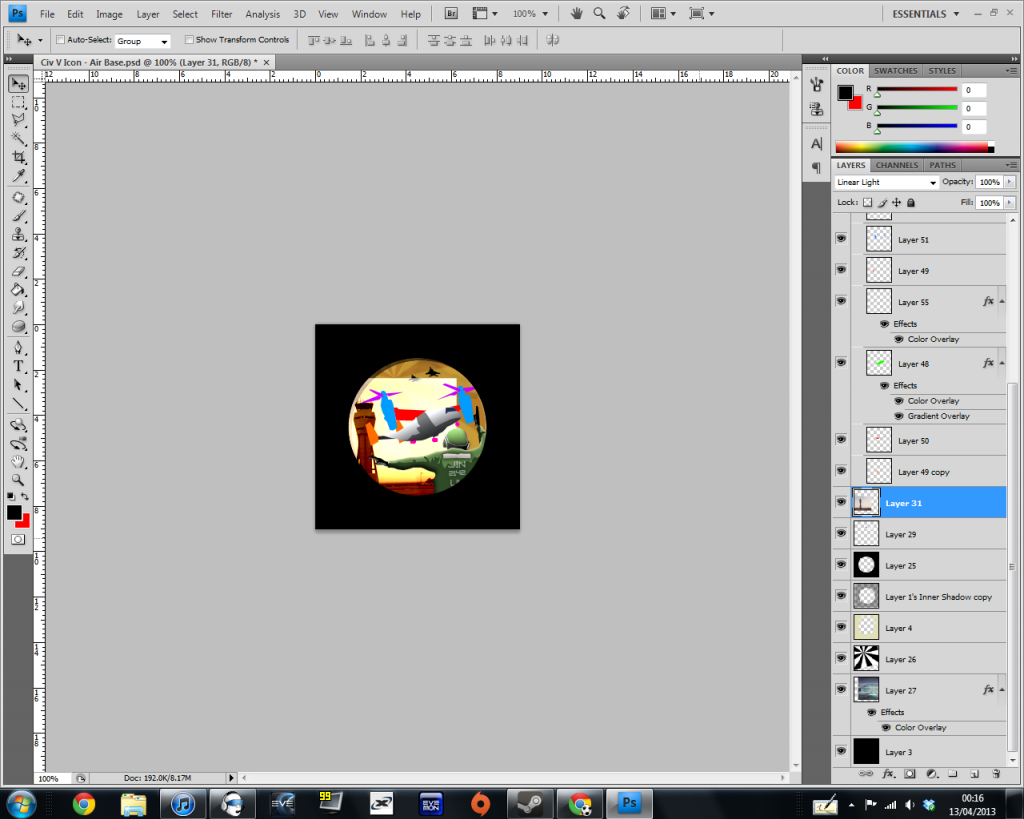The width and height of the screenshot is (1024, 819).
Task: Toggle Gradient Overlay effect visibility
Action: (x=899, y=416)
